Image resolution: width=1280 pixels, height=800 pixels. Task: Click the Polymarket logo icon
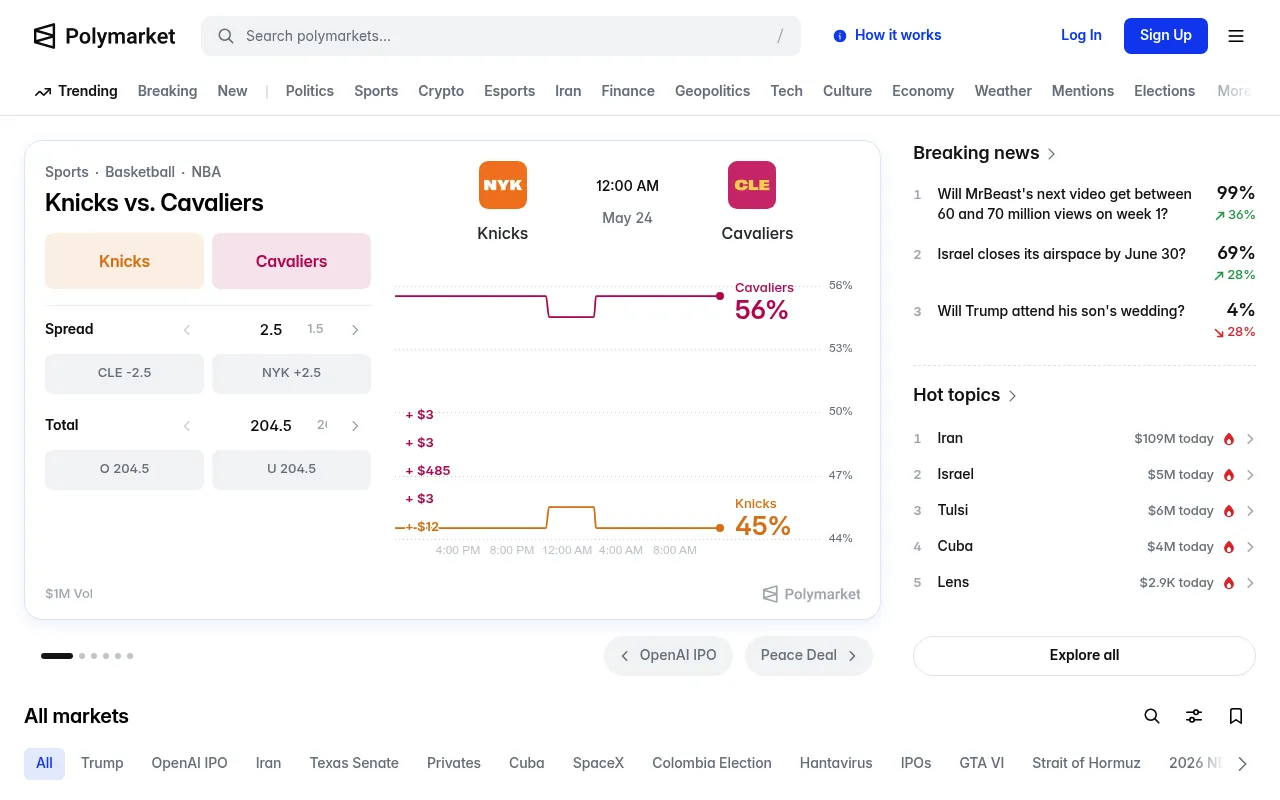click(44, 36)
